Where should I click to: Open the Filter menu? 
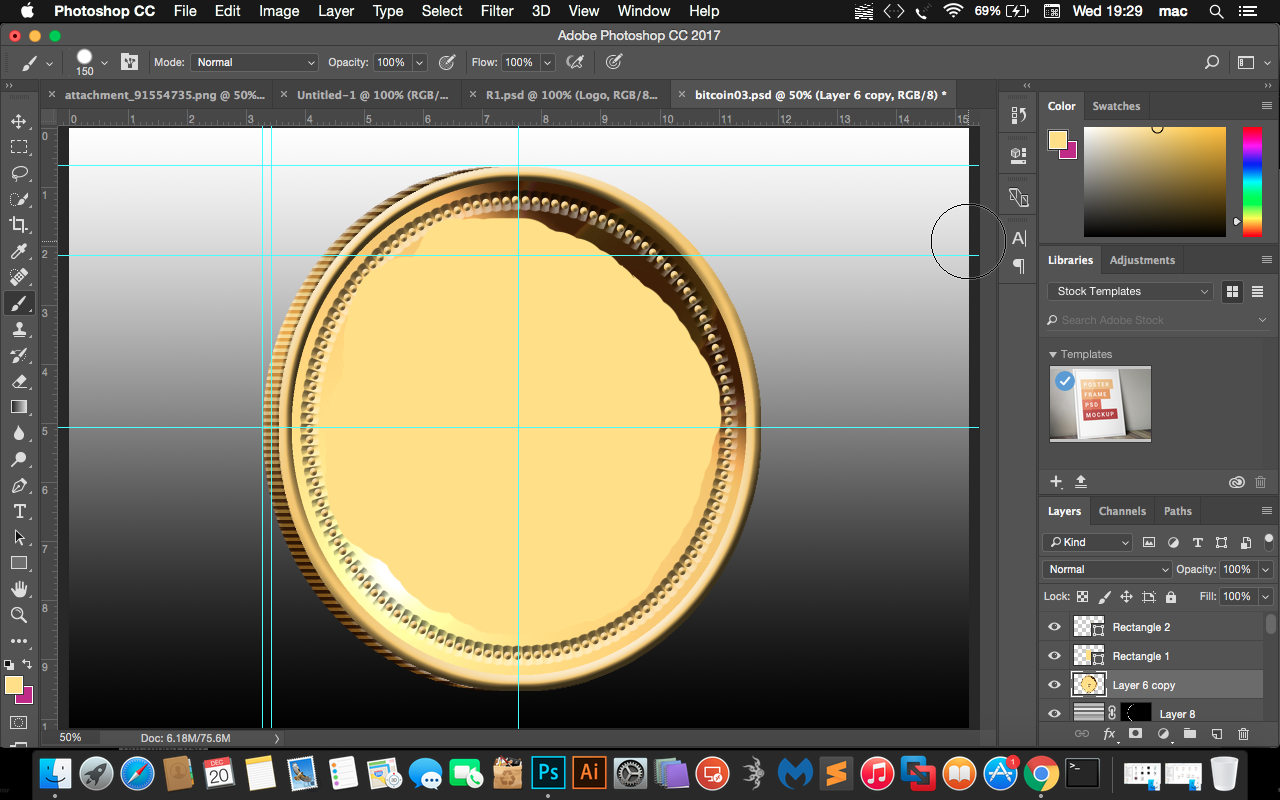[496, 11]
